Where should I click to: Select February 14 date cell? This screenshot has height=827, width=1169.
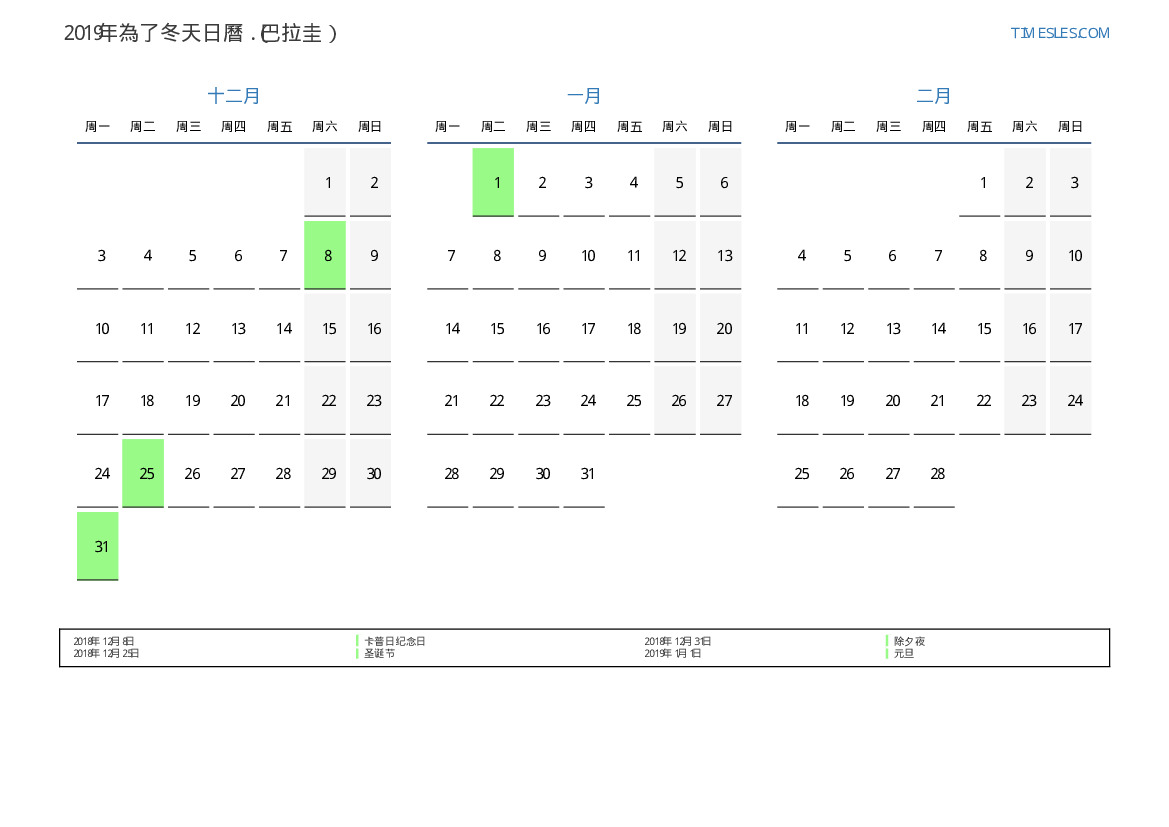pos(934,328)
